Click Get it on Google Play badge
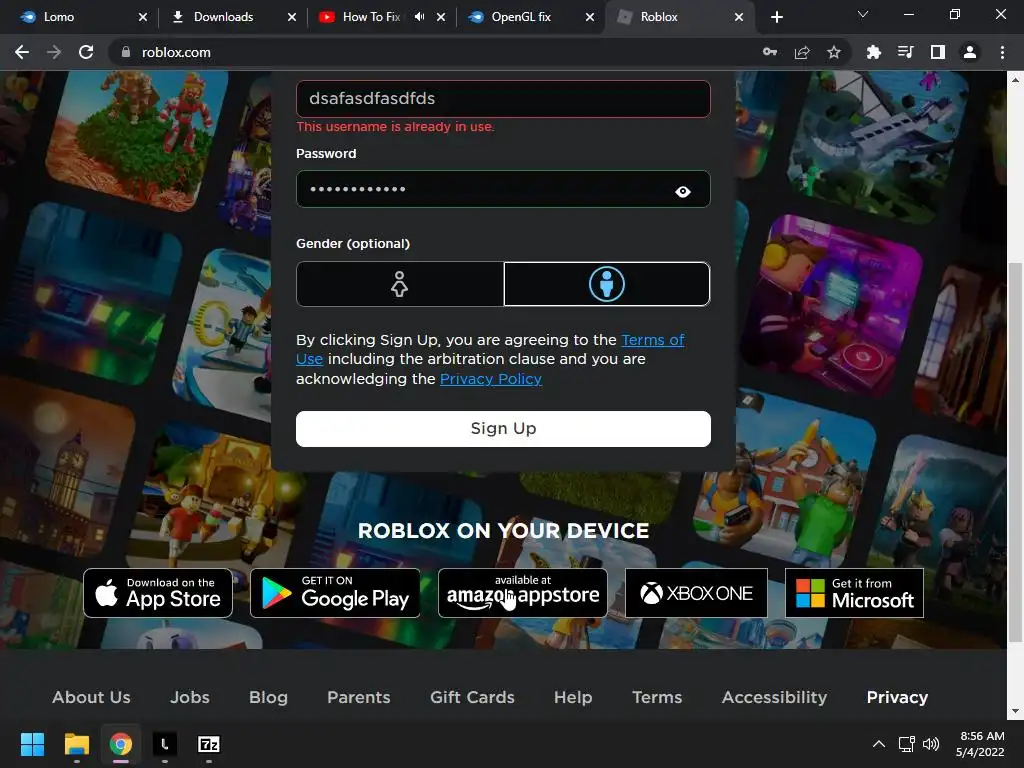 pos(335,593)
